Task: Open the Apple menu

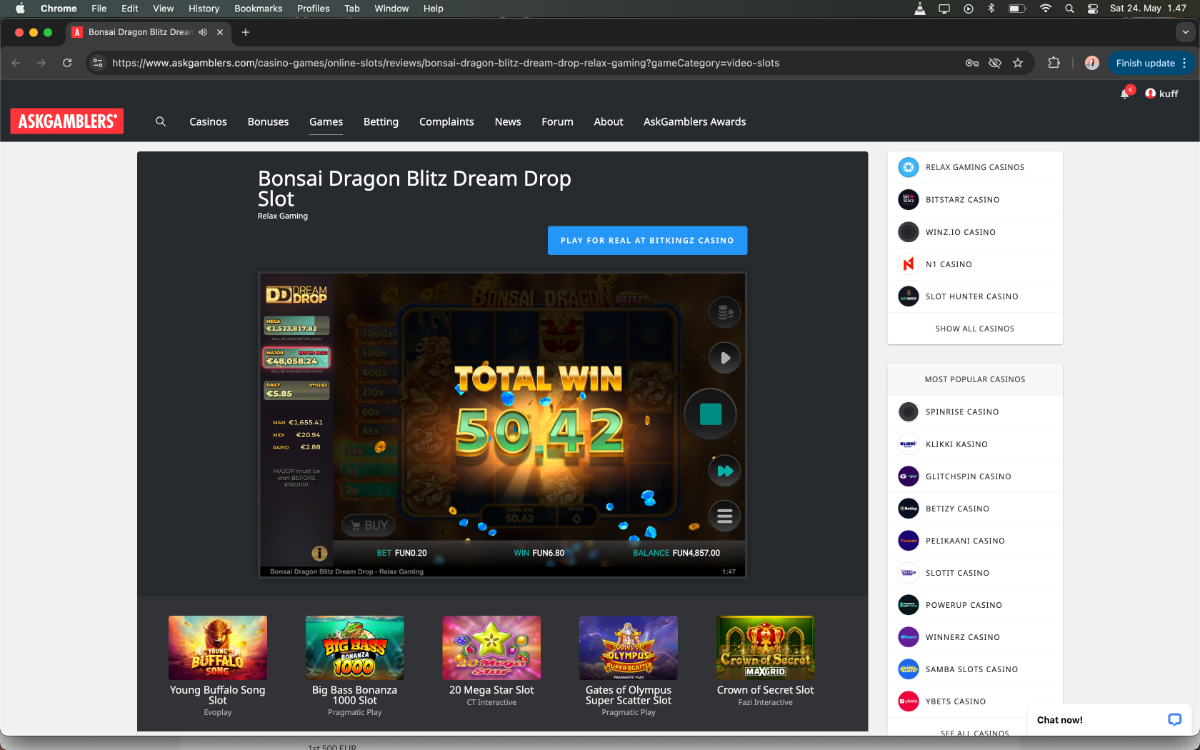Action: (19, 8)
